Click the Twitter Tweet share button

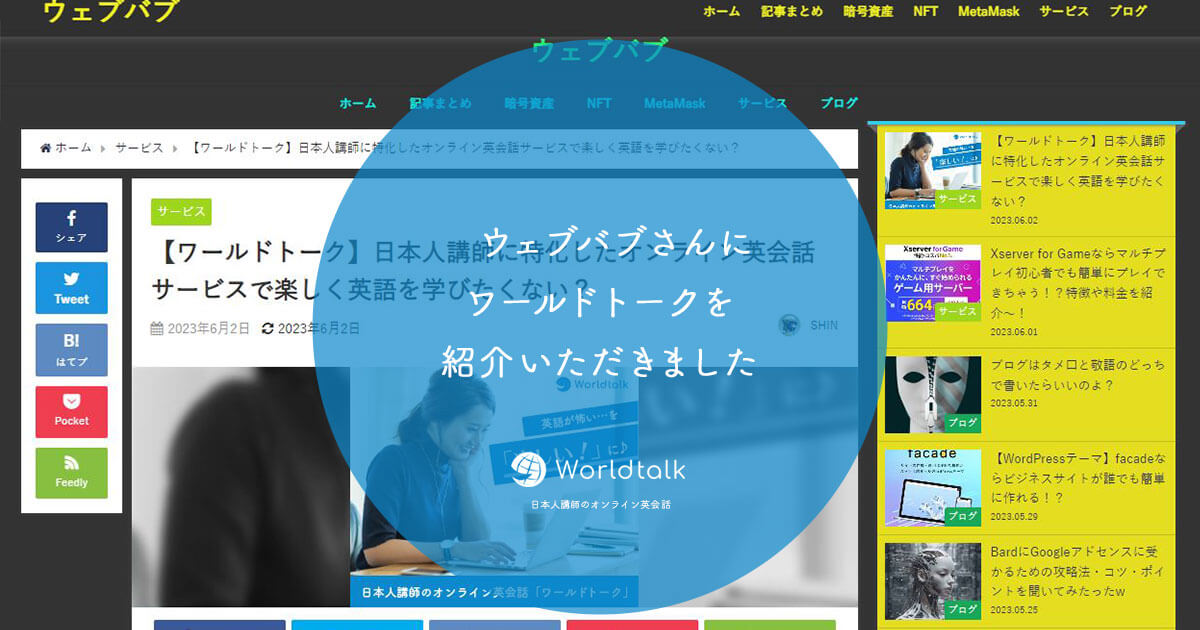71,288
